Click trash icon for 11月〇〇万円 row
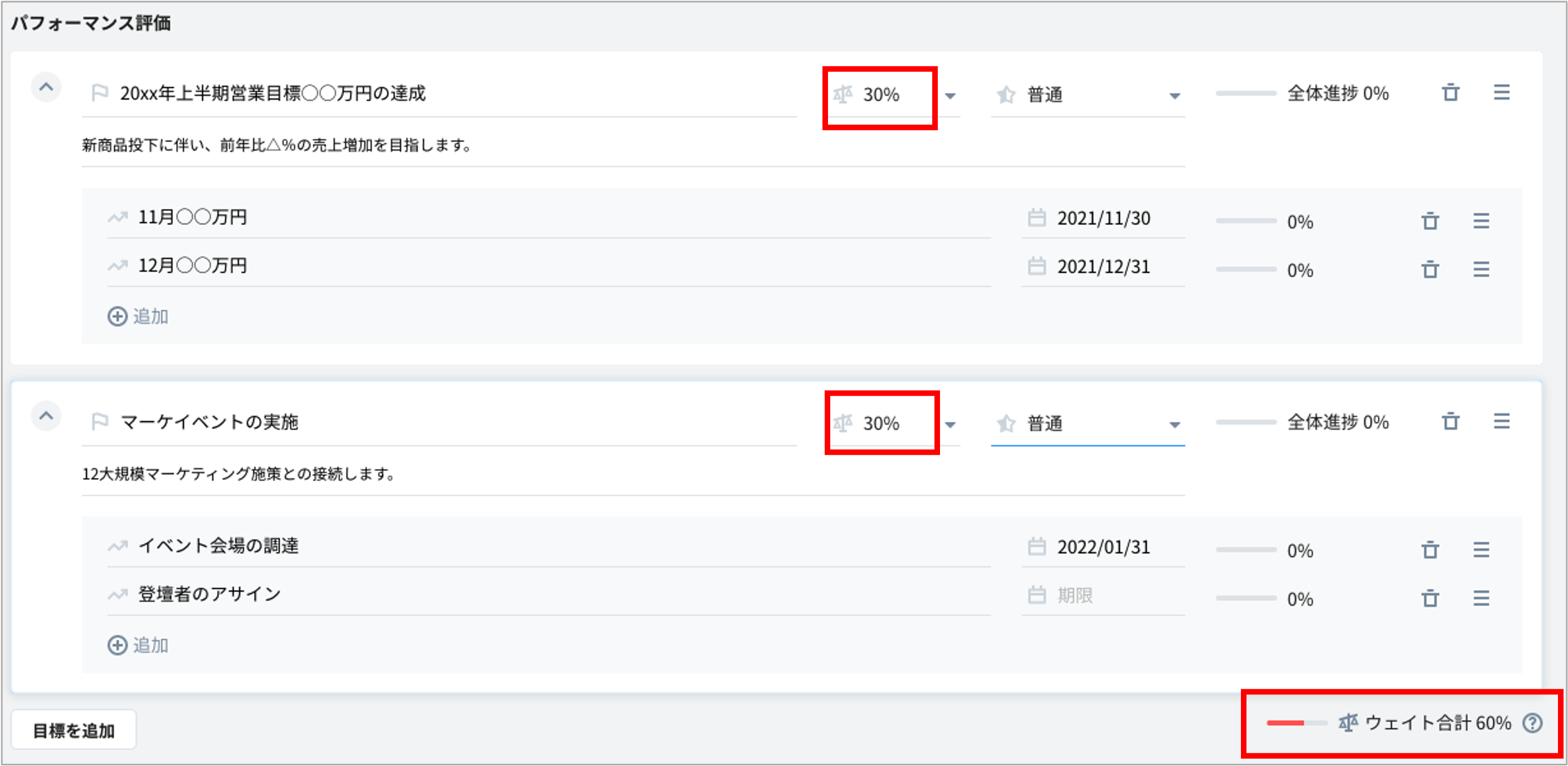Screen dimensions: 1568x766 coord(1430,221)
